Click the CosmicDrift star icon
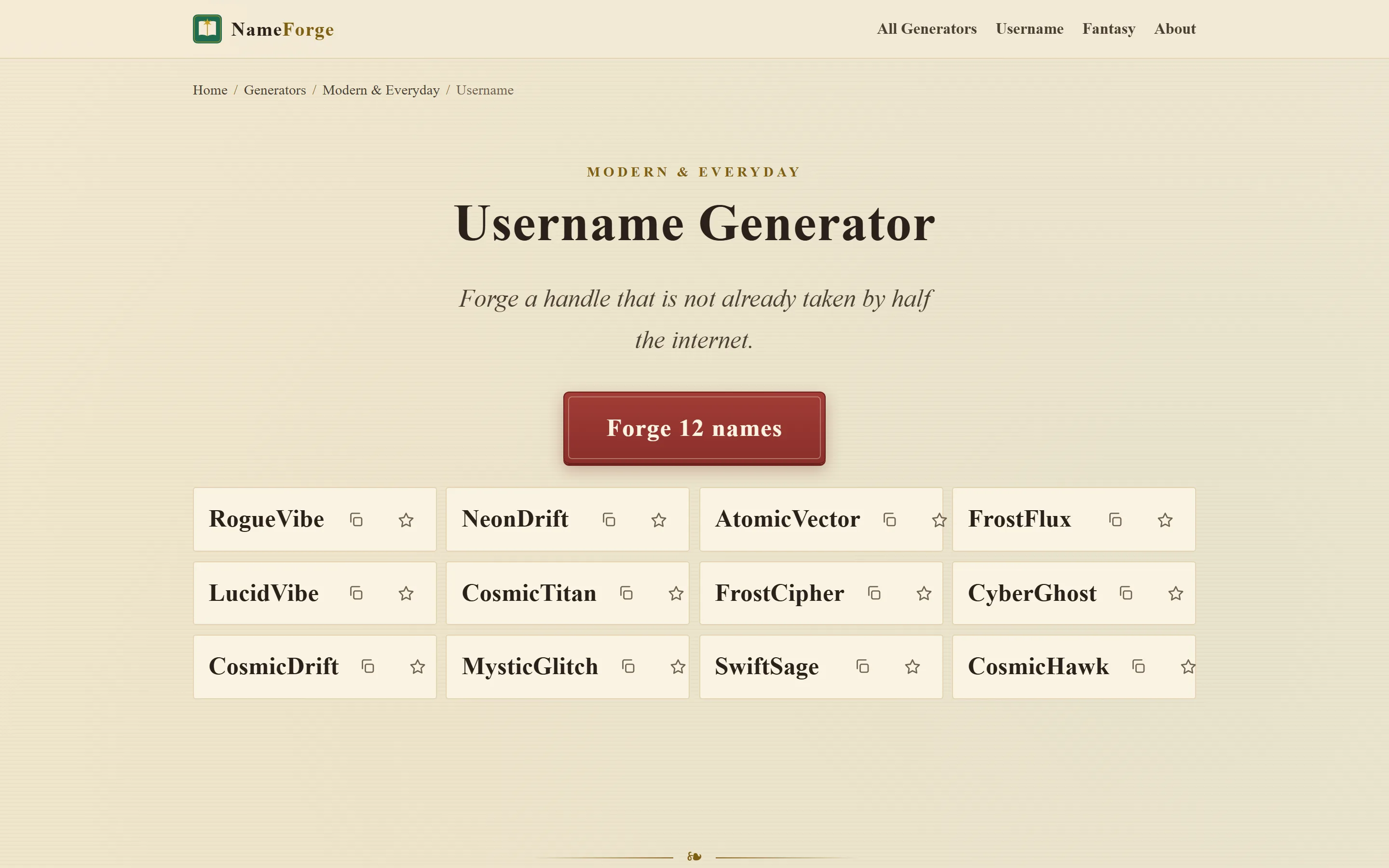This screenshot has height=868, width=1389. [418, 666]
